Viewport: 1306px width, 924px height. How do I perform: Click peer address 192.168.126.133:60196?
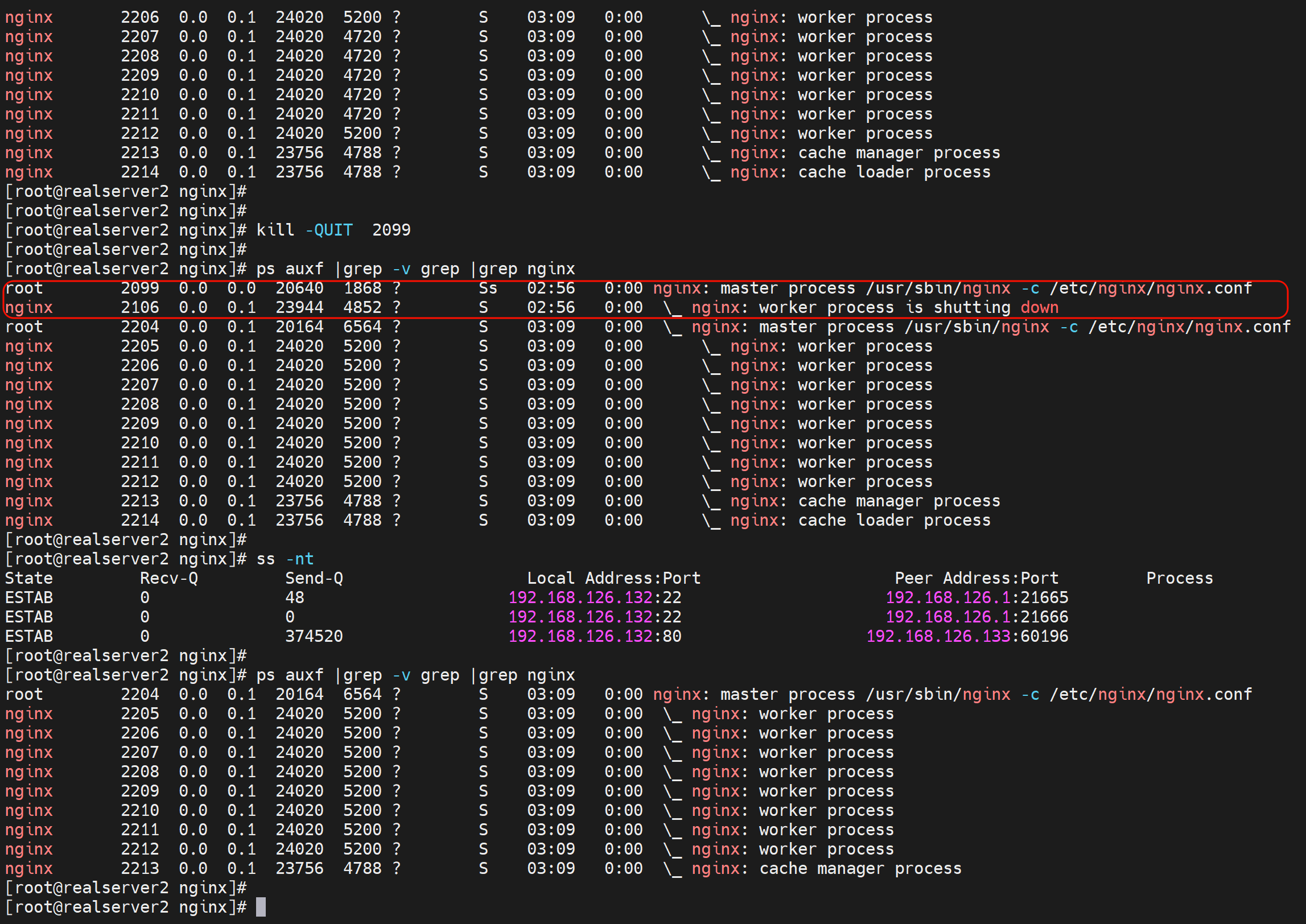point(967,636)
